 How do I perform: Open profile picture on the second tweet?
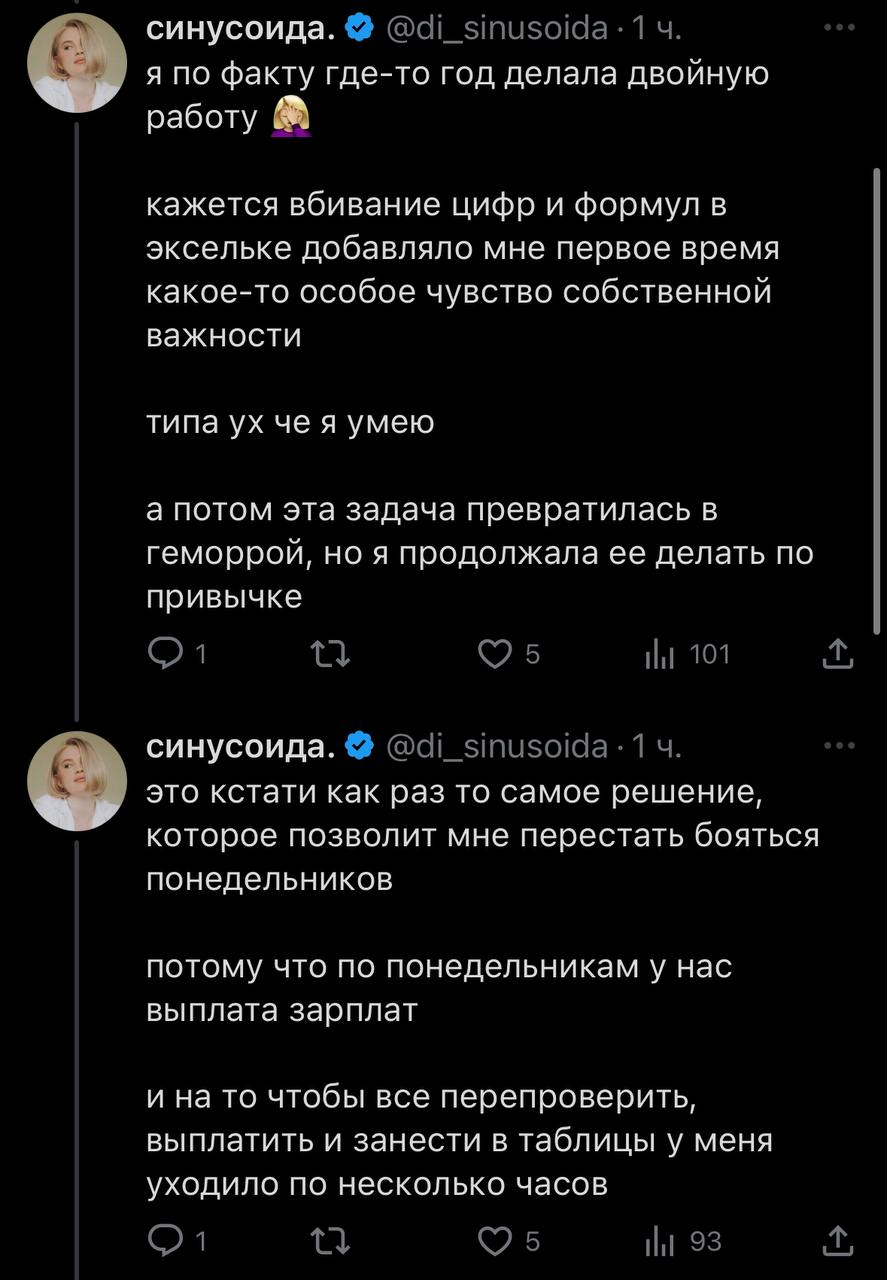pos(76,781)
